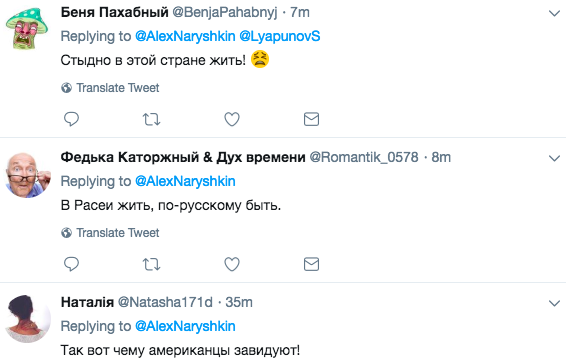This screenshot has width=566, height=363.
Task: Open @AlexNaryshkin link in Беня's reply
Action: [x=185, y=36]
